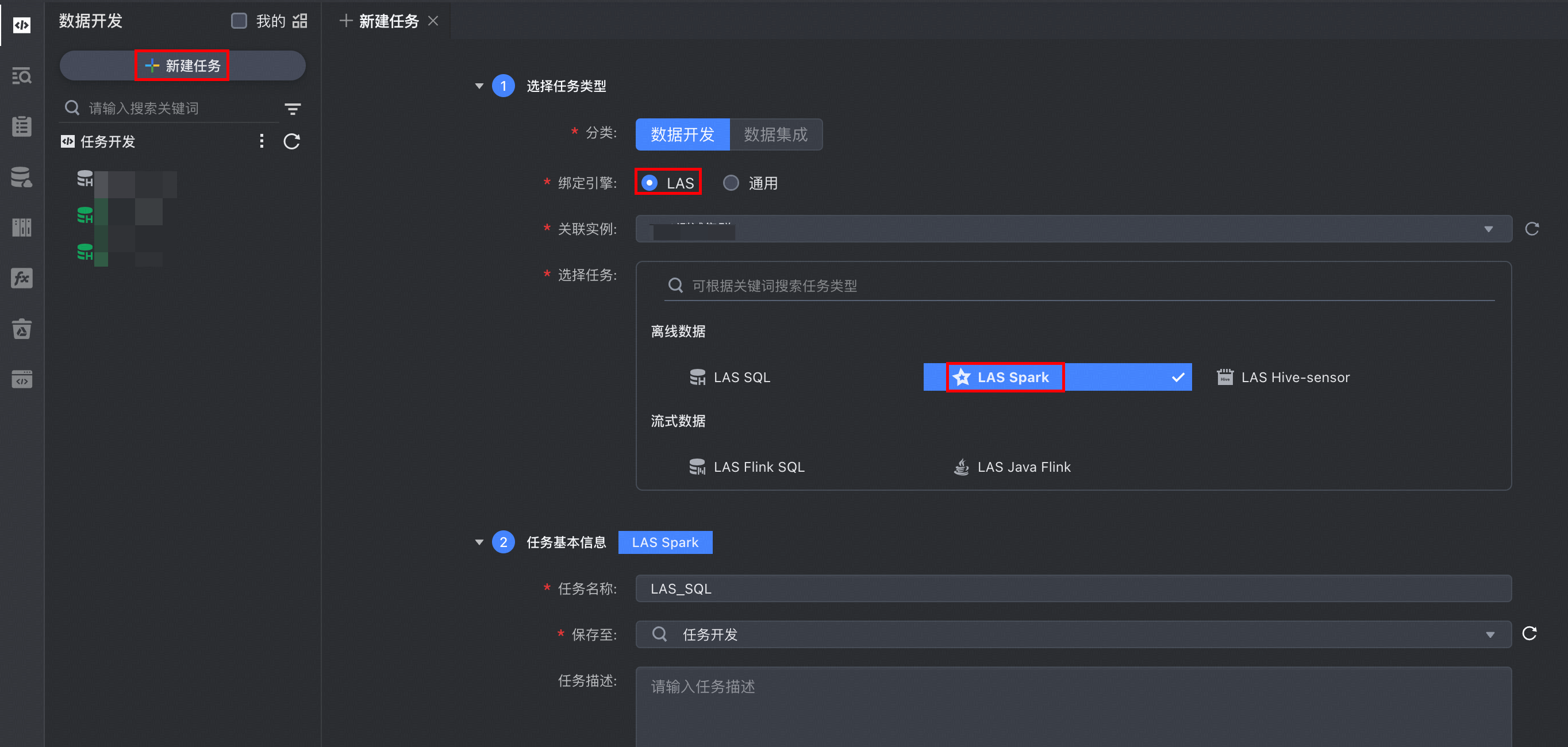Open the recycle bin sidebar icon

point(22,329)
